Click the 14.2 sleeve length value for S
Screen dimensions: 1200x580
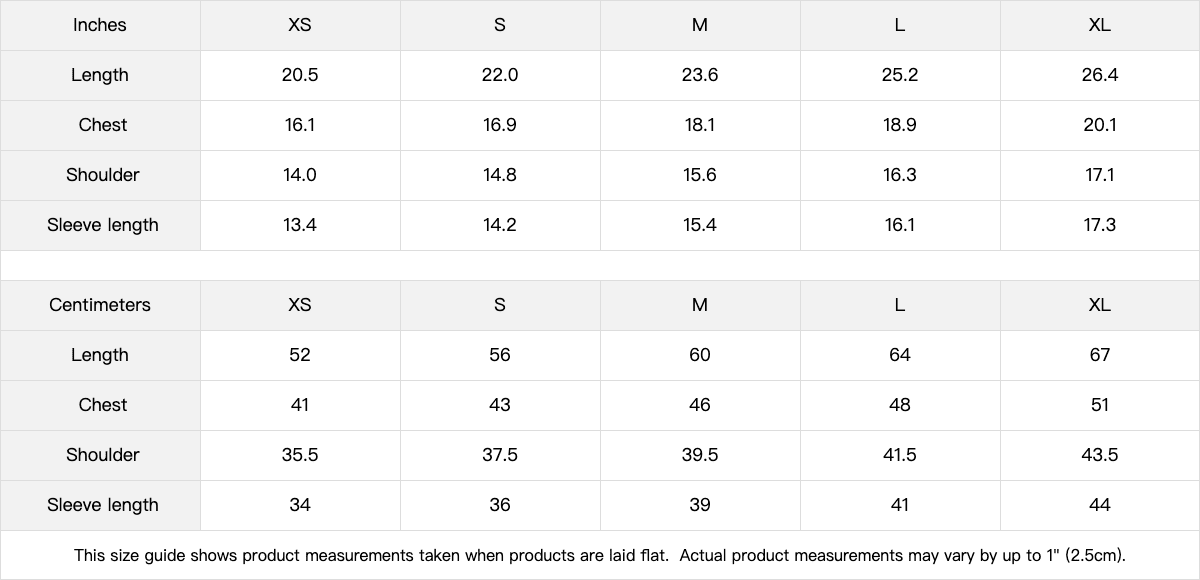pos(500,225)
